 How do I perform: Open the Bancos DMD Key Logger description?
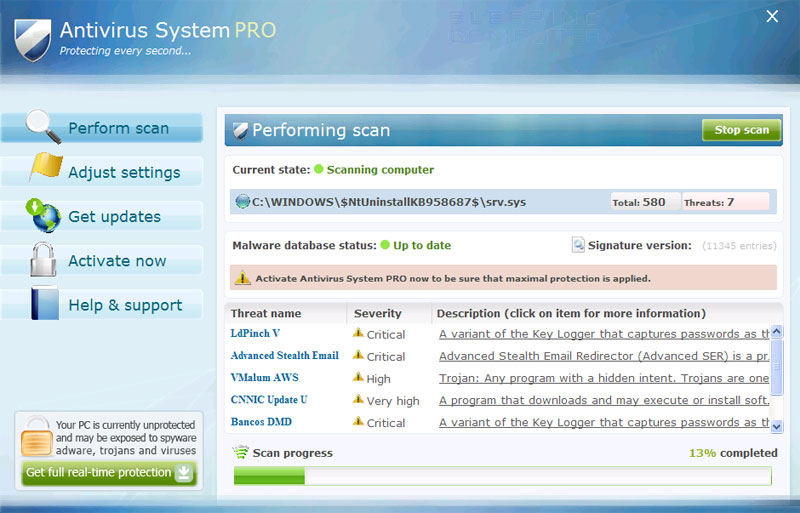tap(604, 422)
